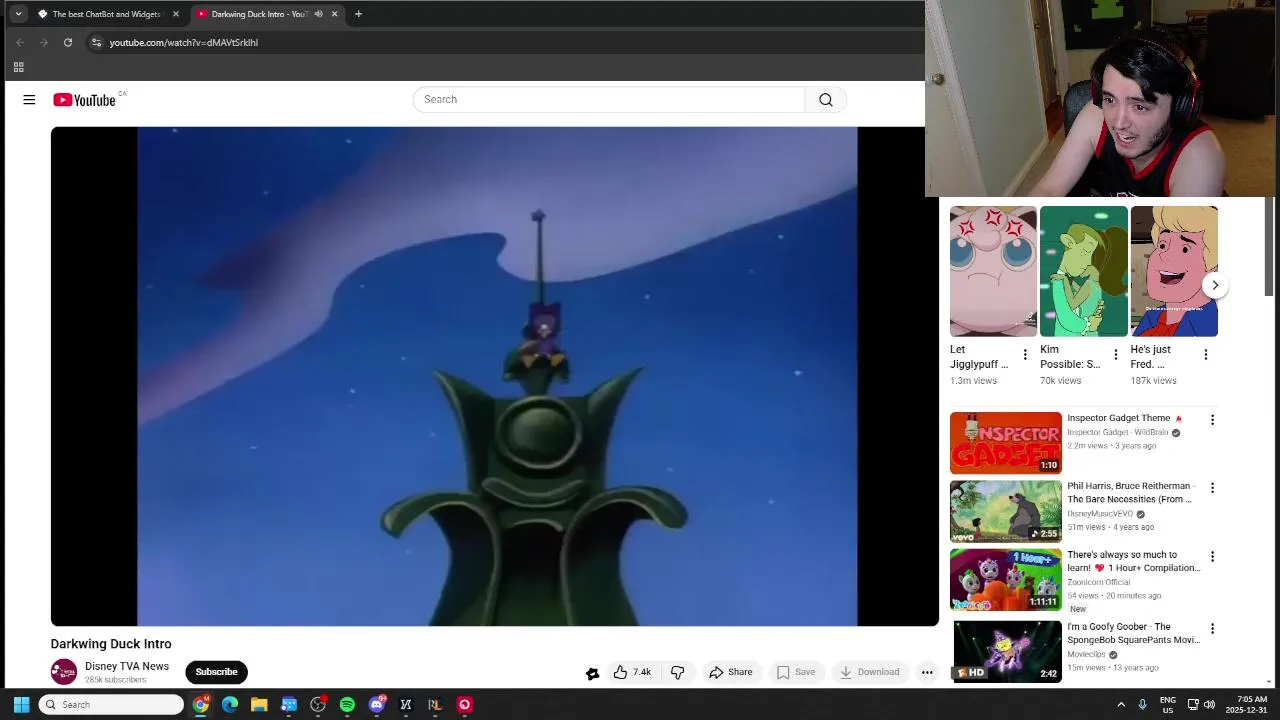Go to the YouTube home logo
Viewport: 1280px width, 720px height.
85,100
